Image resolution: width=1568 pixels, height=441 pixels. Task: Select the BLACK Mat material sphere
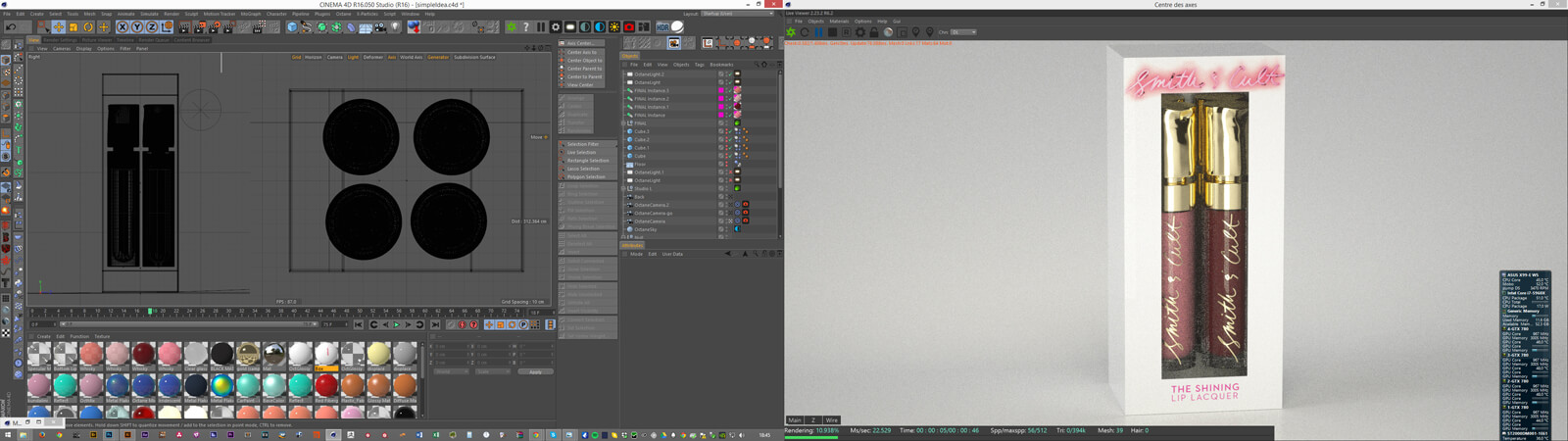tap(221, 354)
